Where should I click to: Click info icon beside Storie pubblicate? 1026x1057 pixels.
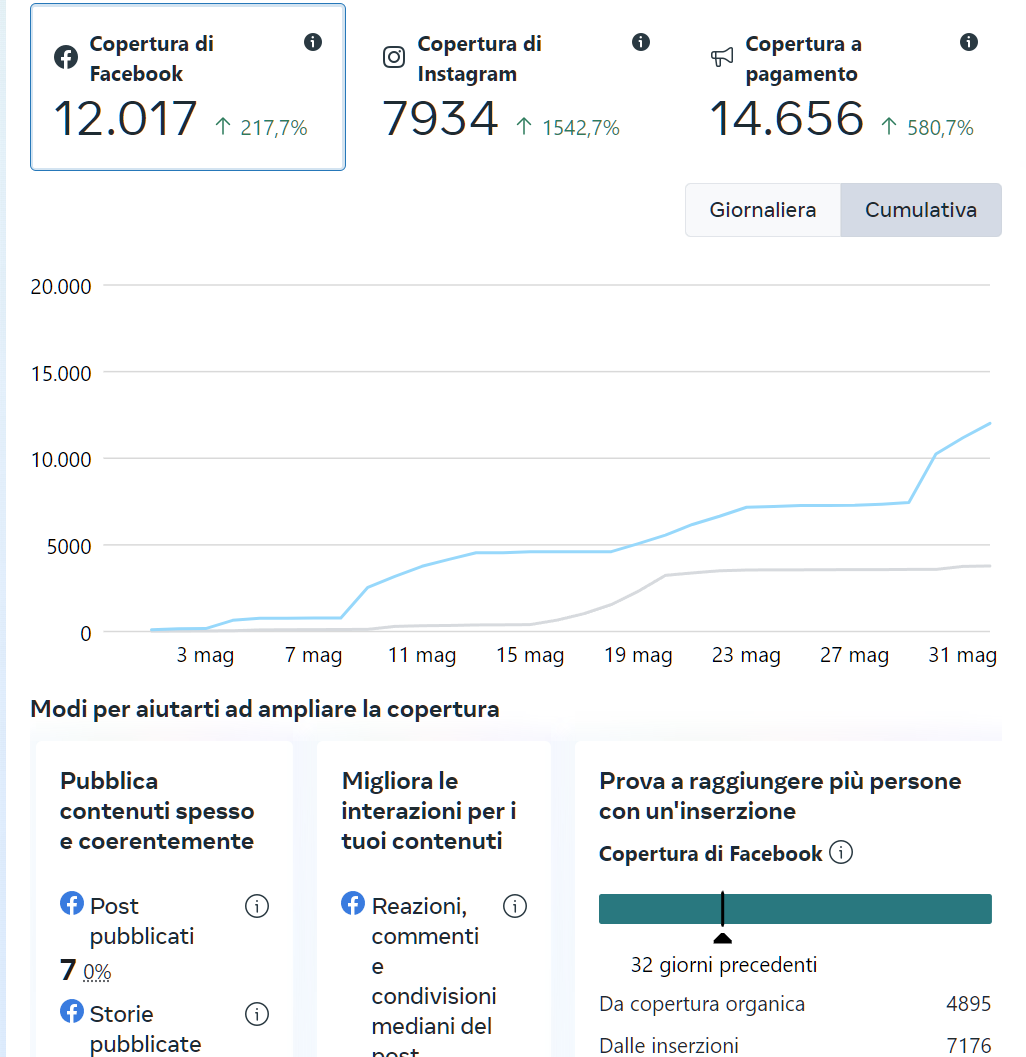tap(257, 1014)
